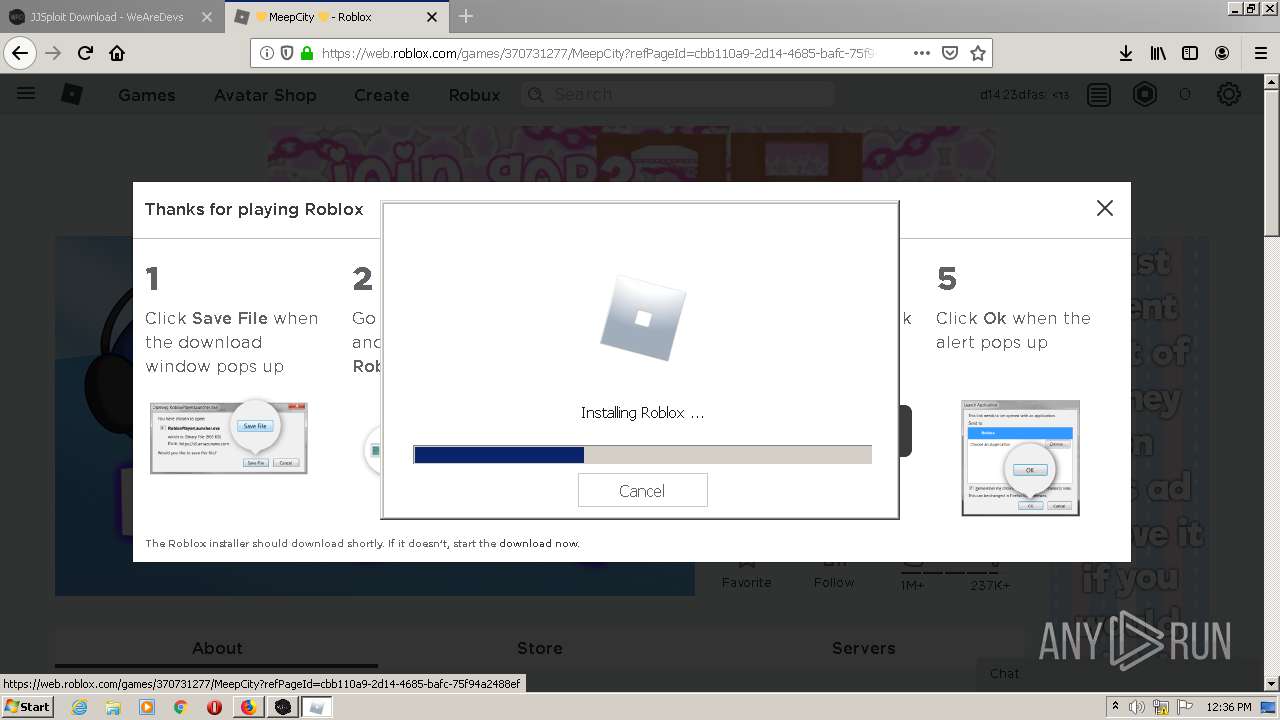Launch Internet Explorer from taskbar
Viewport: 1280px width, 720px height.
[79, 707]
